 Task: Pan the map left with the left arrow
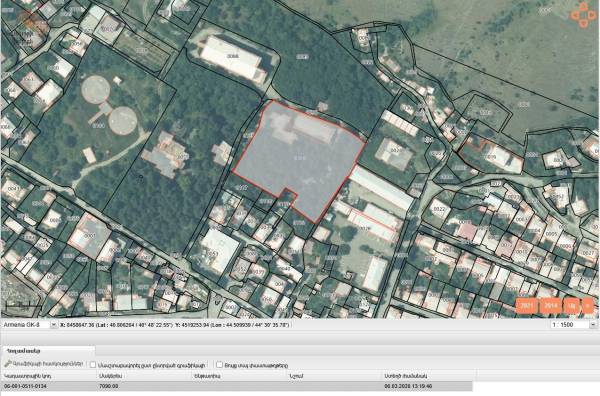point(575,15)
